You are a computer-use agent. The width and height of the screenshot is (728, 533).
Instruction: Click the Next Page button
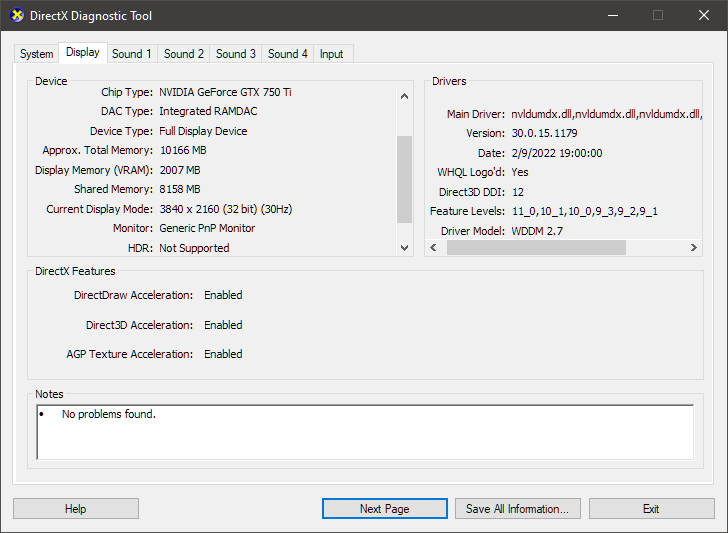(385, 509)
